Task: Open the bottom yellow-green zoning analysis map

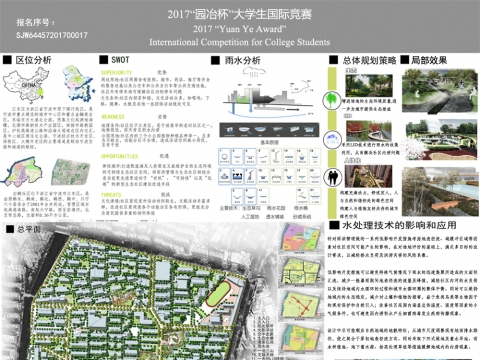Action: [302, 339]
